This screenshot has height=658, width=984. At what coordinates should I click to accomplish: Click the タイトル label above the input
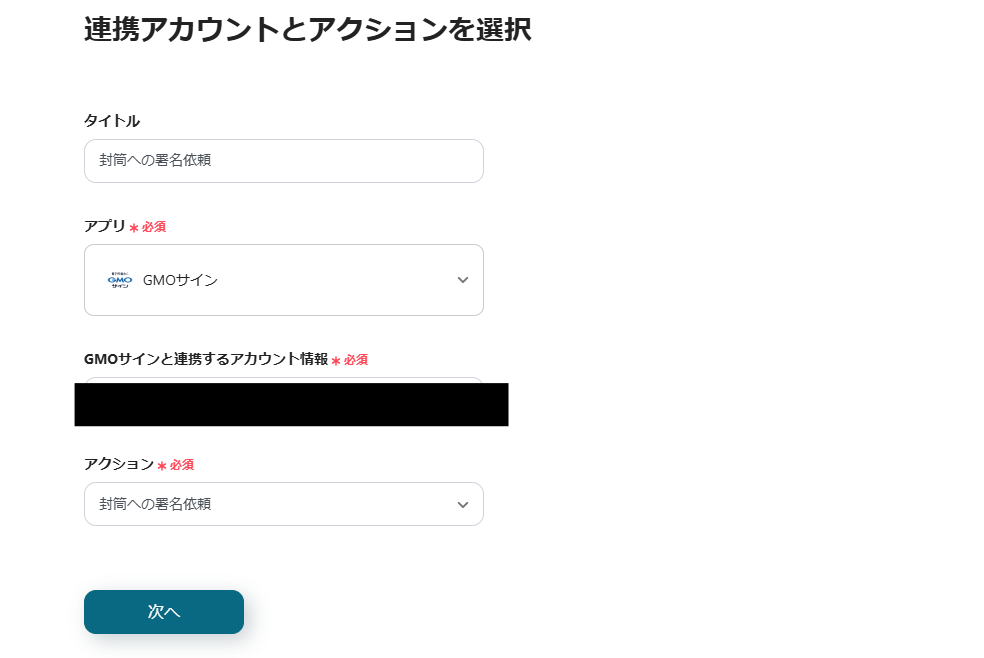(x=113, y=120)
